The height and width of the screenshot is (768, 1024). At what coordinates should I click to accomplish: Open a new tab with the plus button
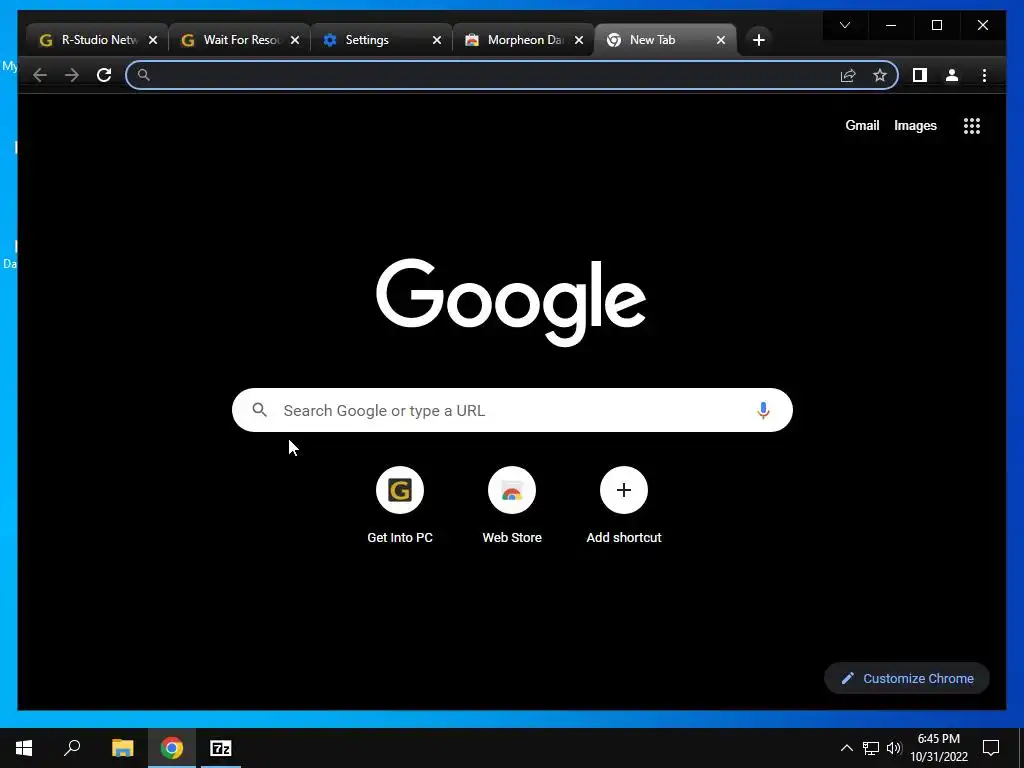(758, 40)
